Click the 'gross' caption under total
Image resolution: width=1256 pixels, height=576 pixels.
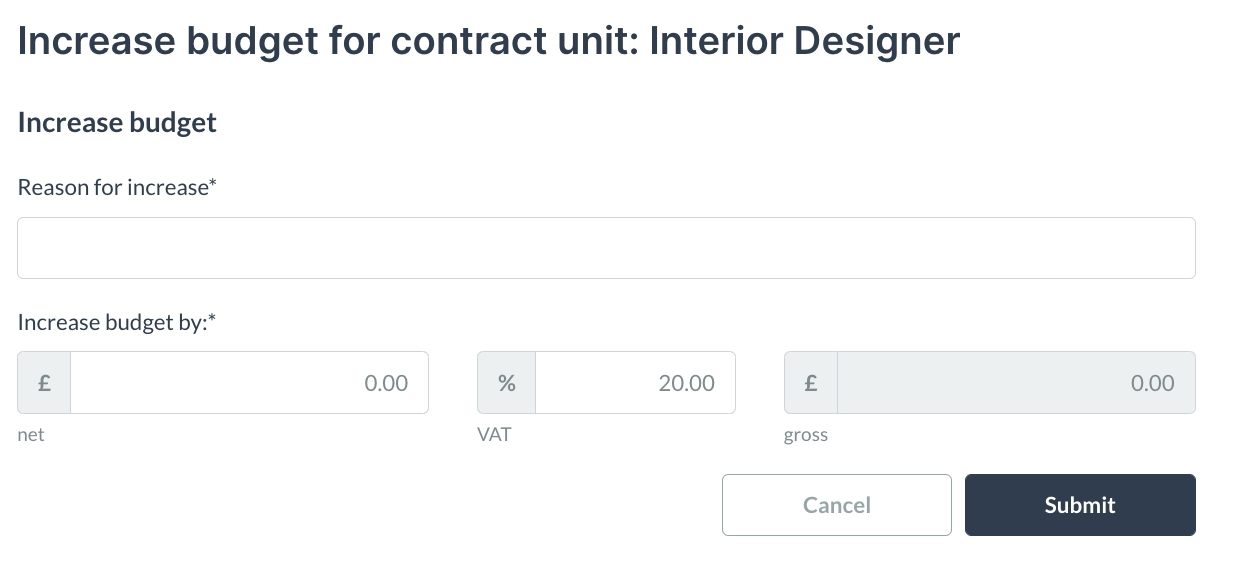tap(806, 436)
